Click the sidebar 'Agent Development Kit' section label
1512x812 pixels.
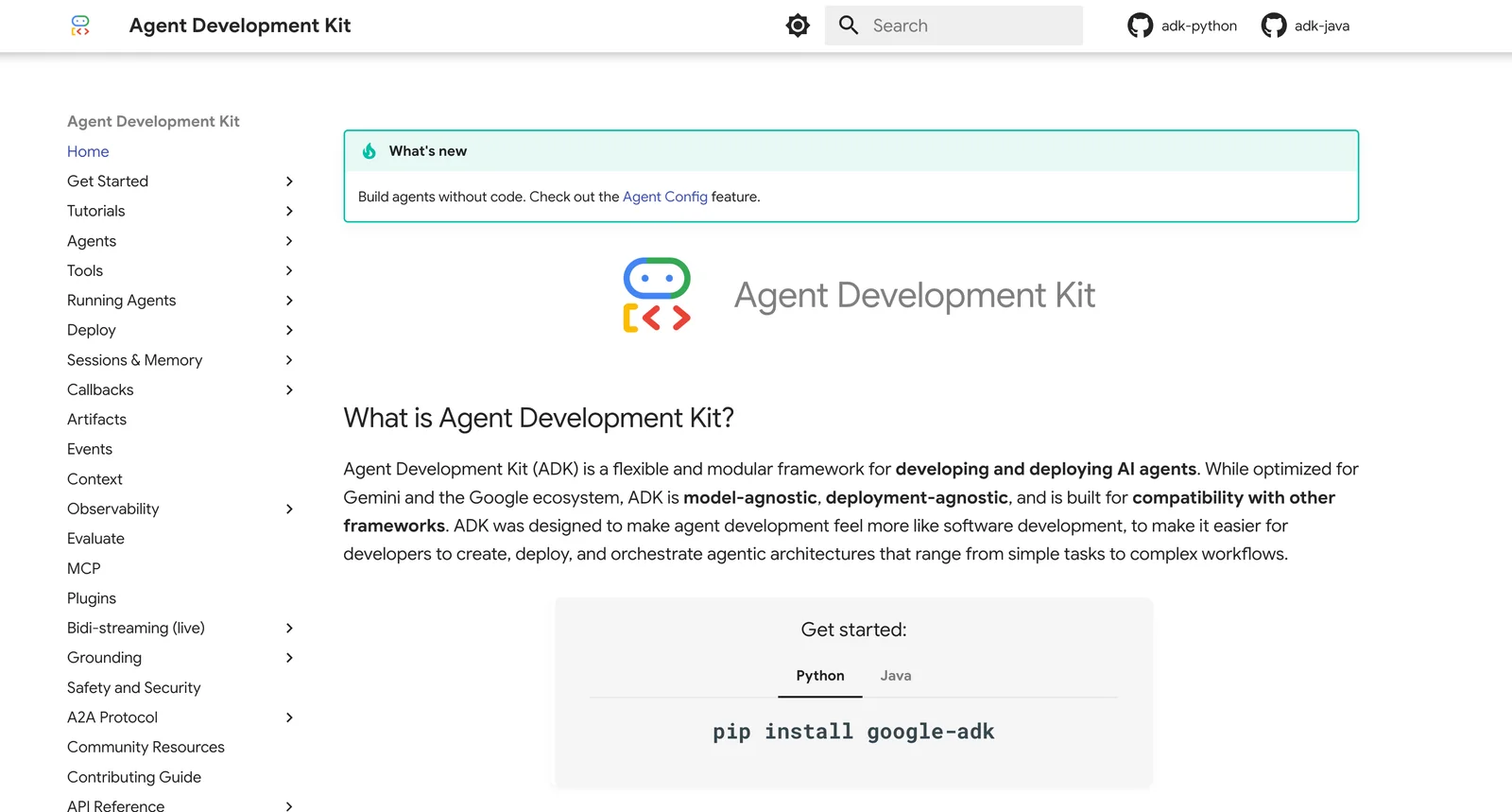153,121
